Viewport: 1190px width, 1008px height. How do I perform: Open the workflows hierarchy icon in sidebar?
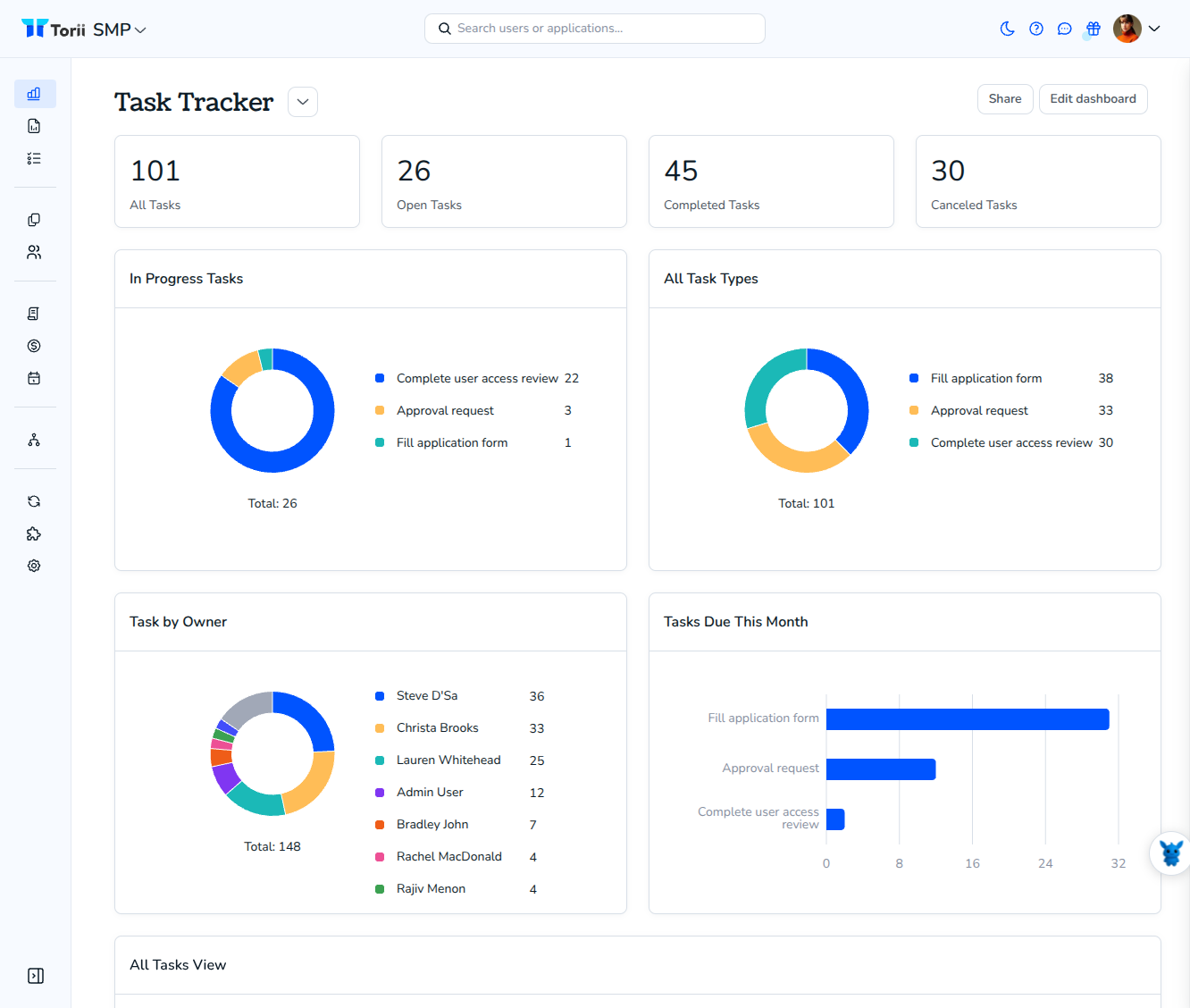pyautogui.click(x=34, y=440)
